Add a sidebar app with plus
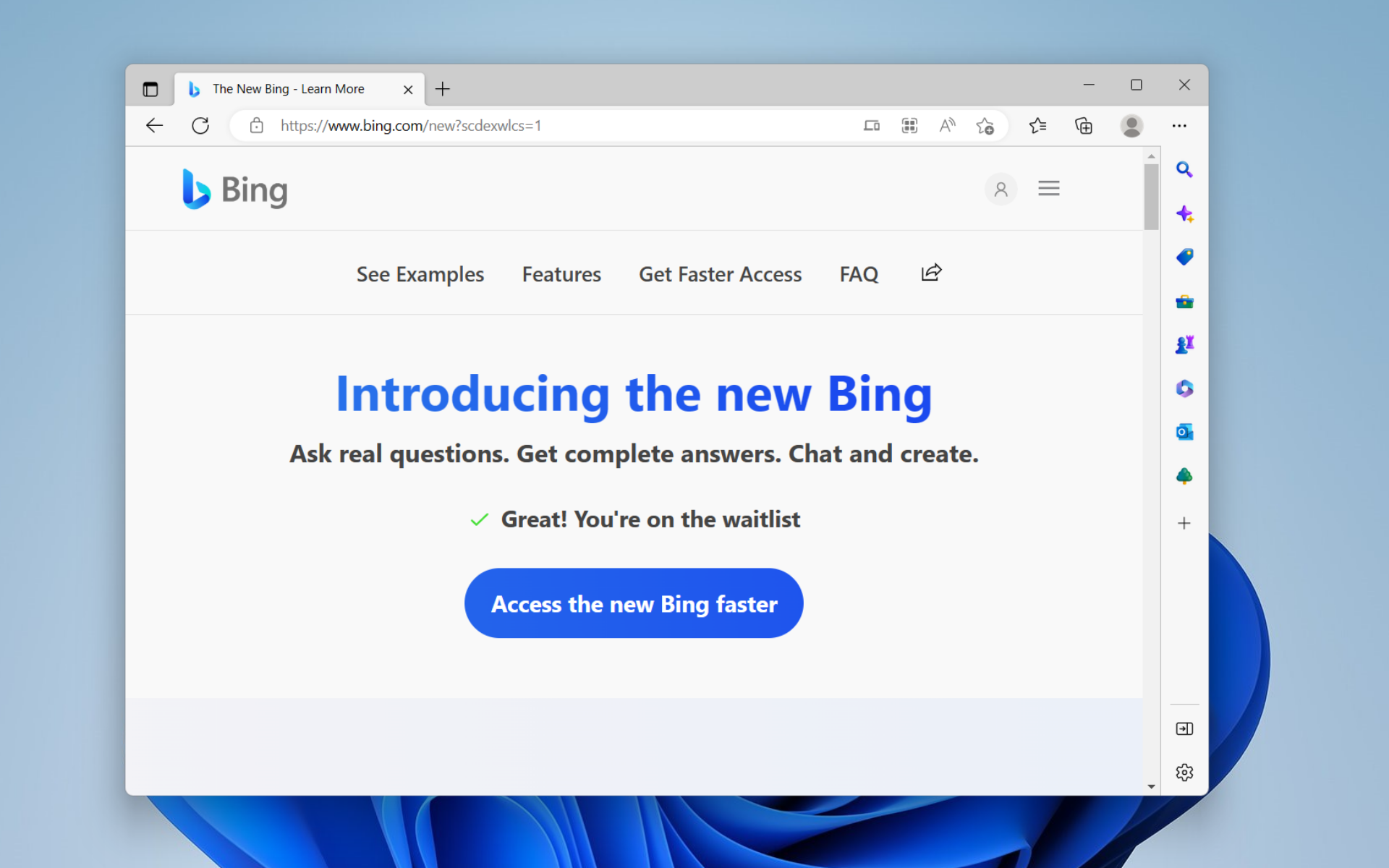Image resolution: width=1389 pixels, height=868 pixels. coord(1184,523)
